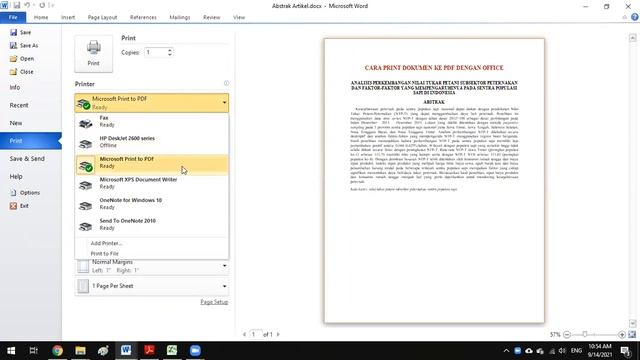Choose Save As in backstage sidebar
Screen dimensions: 640x360
(24, 45)
